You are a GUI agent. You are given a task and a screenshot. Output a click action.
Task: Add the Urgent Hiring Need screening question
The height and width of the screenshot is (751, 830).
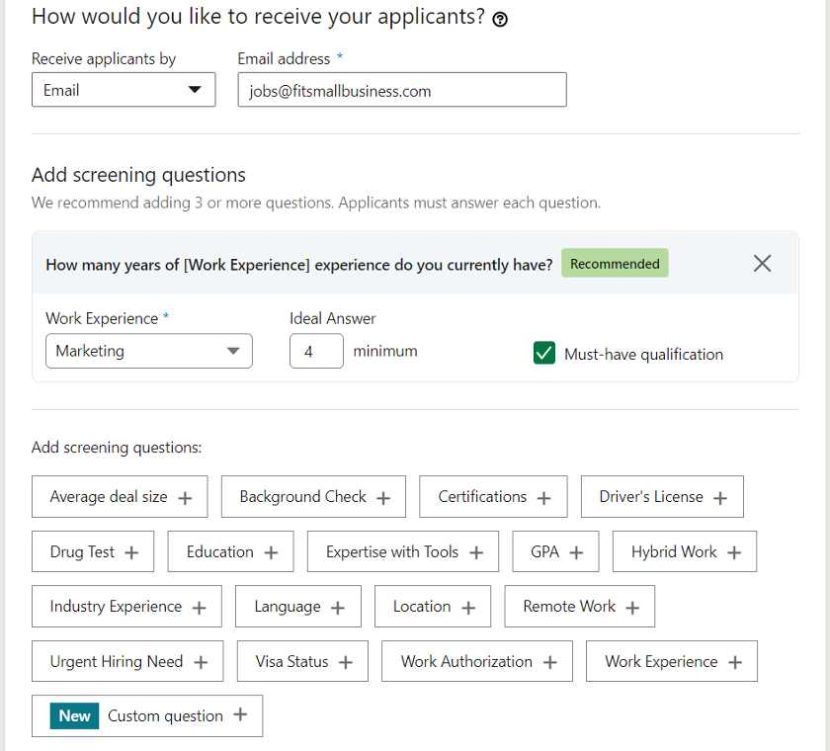pos(127,661)
